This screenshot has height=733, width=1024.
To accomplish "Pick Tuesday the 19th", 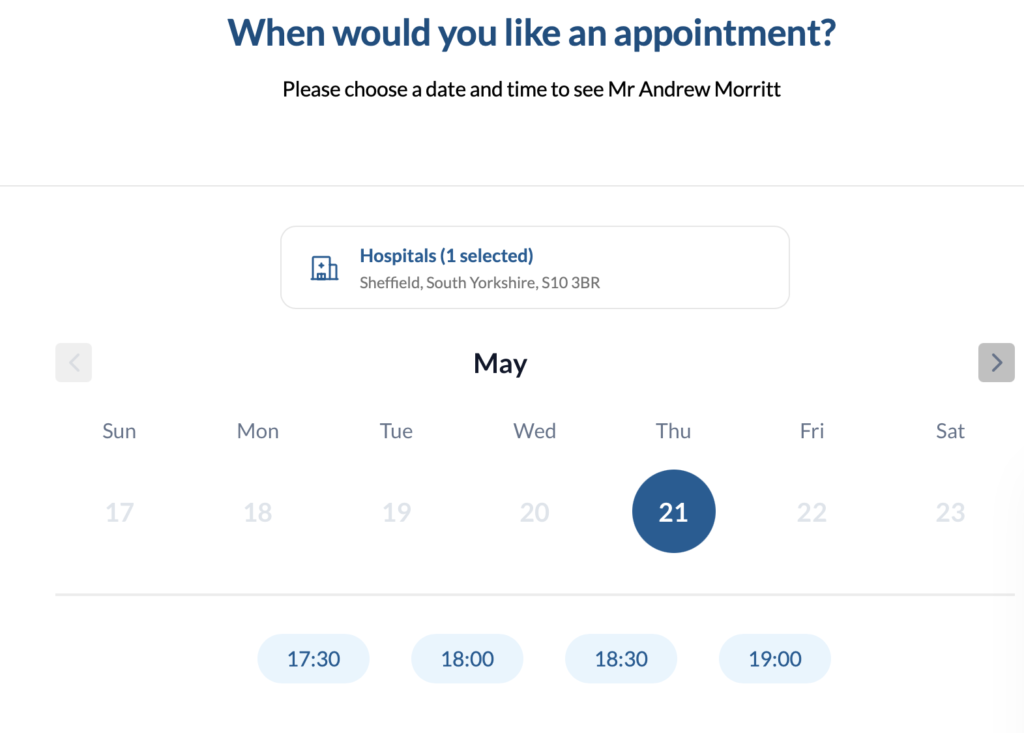I will pyautogui.click(x=396, y=511).
